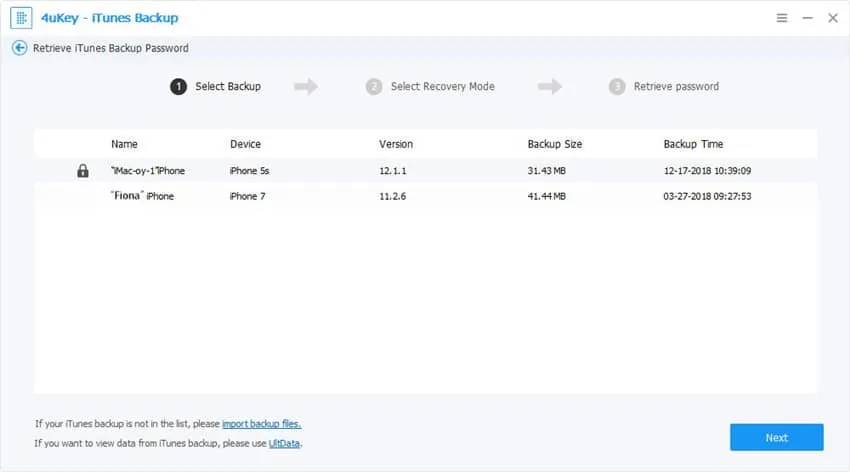
Task: Close the 4uKey window
Action: [833, 18]
